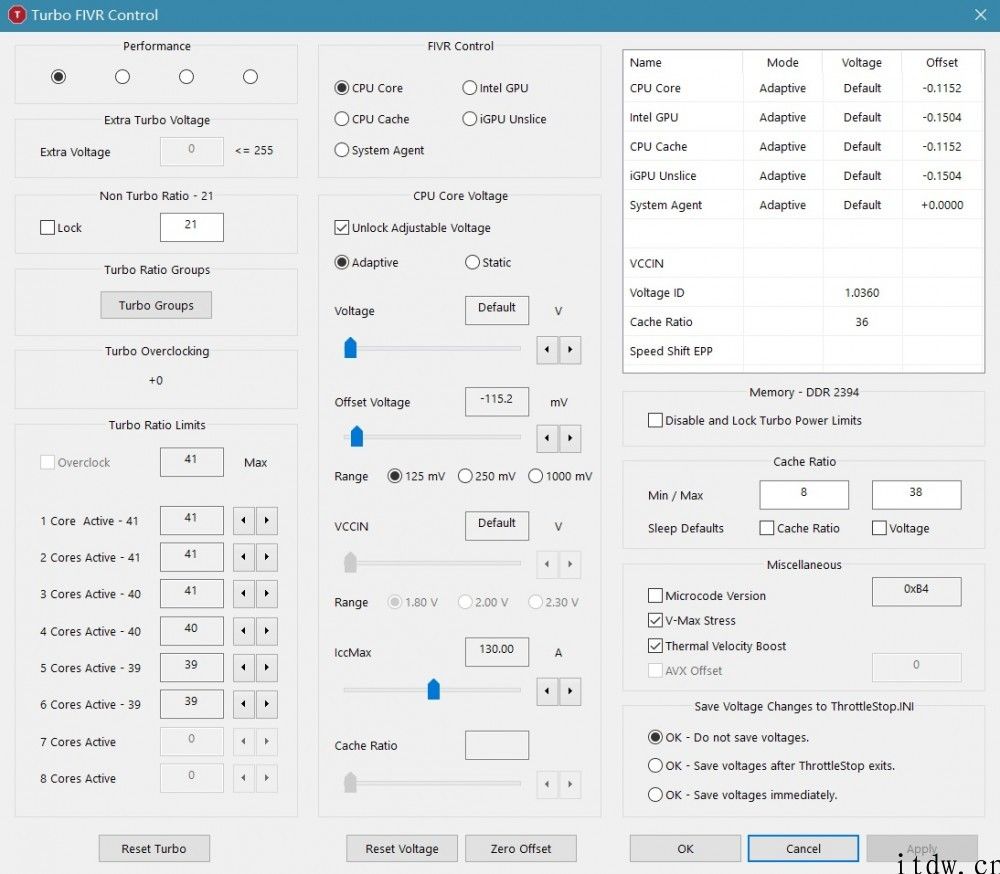Viewport: 1000px width, 874px height.
Task: Click the Reset Voltage button
Action: [x=402, y=848]
